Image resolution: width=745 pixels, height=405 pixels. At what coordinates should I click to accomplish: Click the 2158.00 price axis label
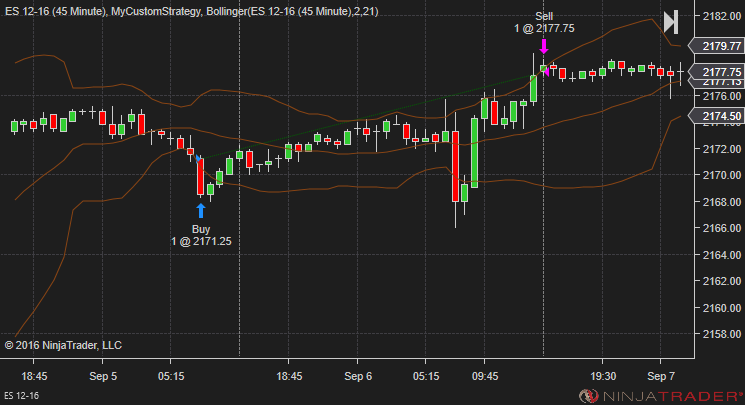point(722,334)
